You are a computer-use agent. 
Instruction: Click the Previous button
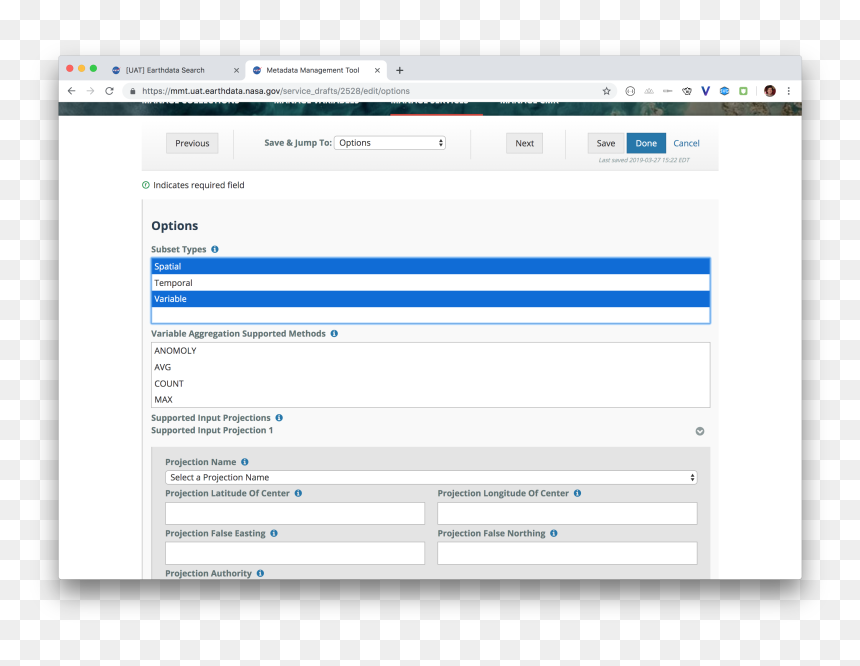point(192,143)
